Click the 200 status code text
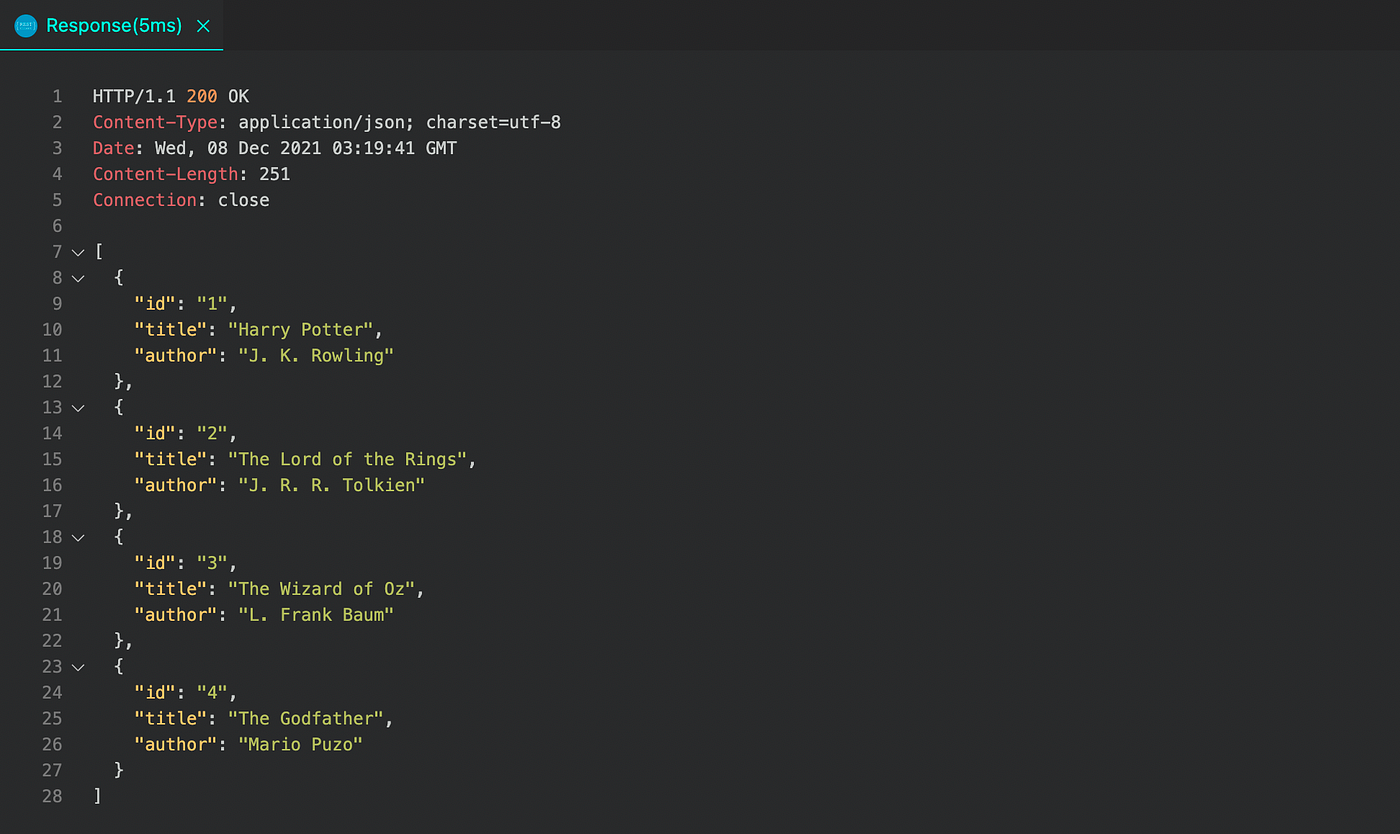 pyautogui.click(x=200, y=96)
